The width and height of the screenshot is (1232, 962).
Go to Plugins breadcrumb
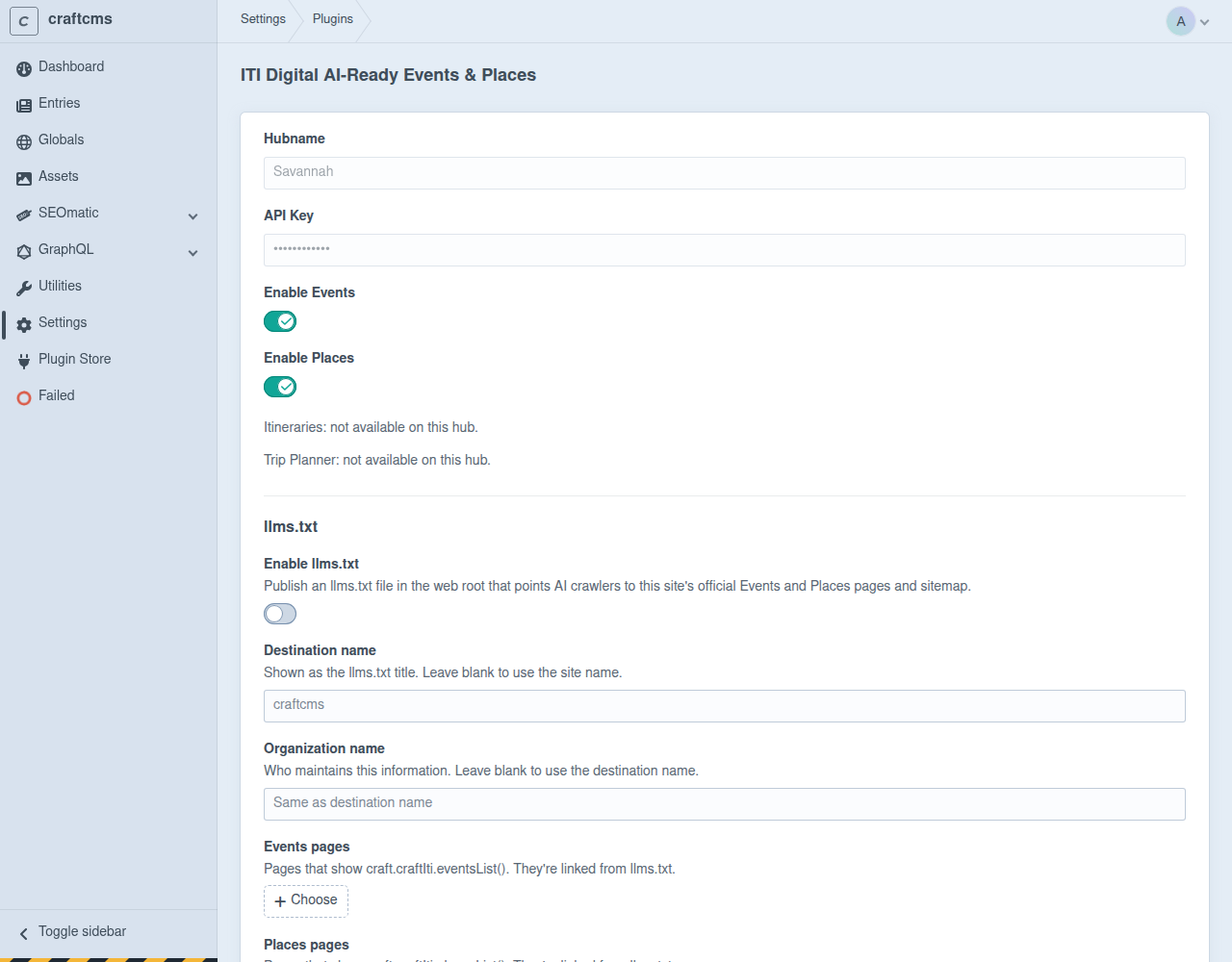pos(333,18)
